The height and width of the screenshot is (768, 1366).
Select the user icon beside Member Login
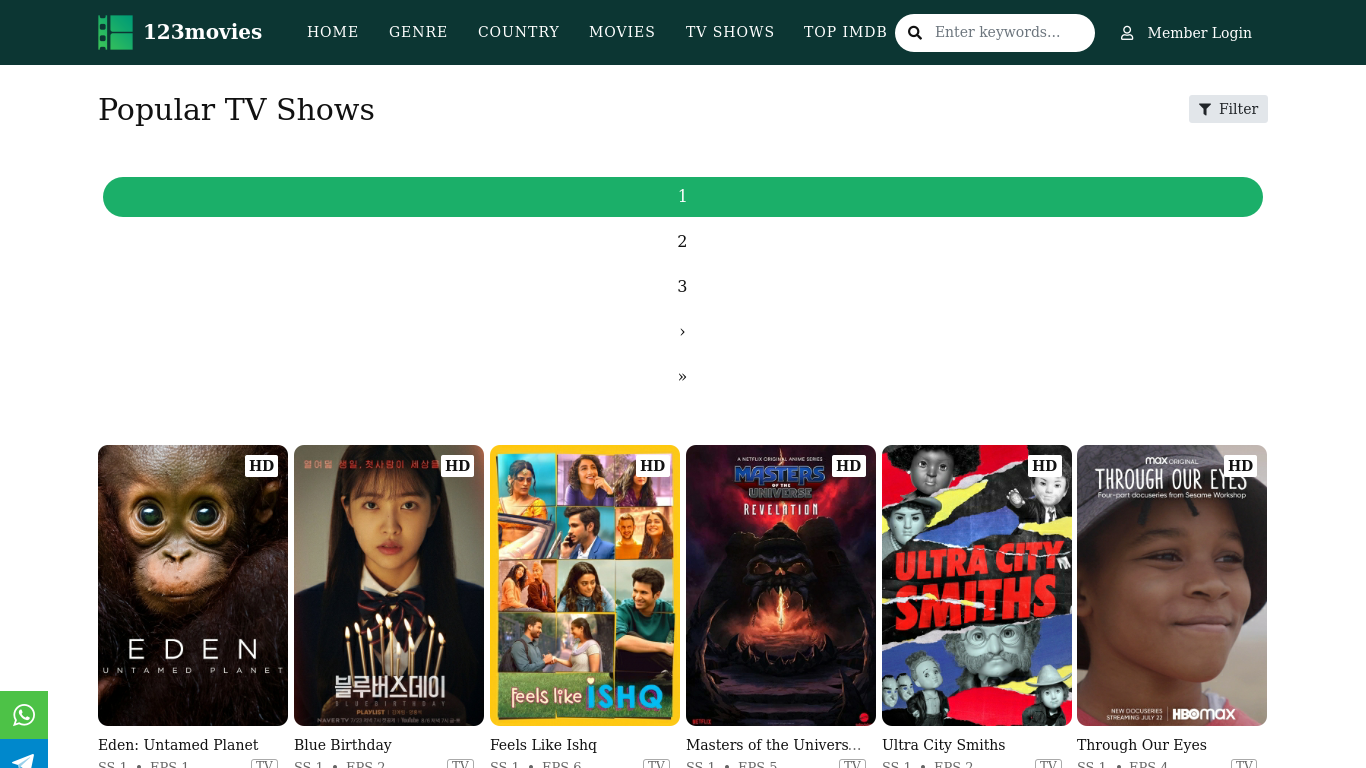(x=1127, y=32)
